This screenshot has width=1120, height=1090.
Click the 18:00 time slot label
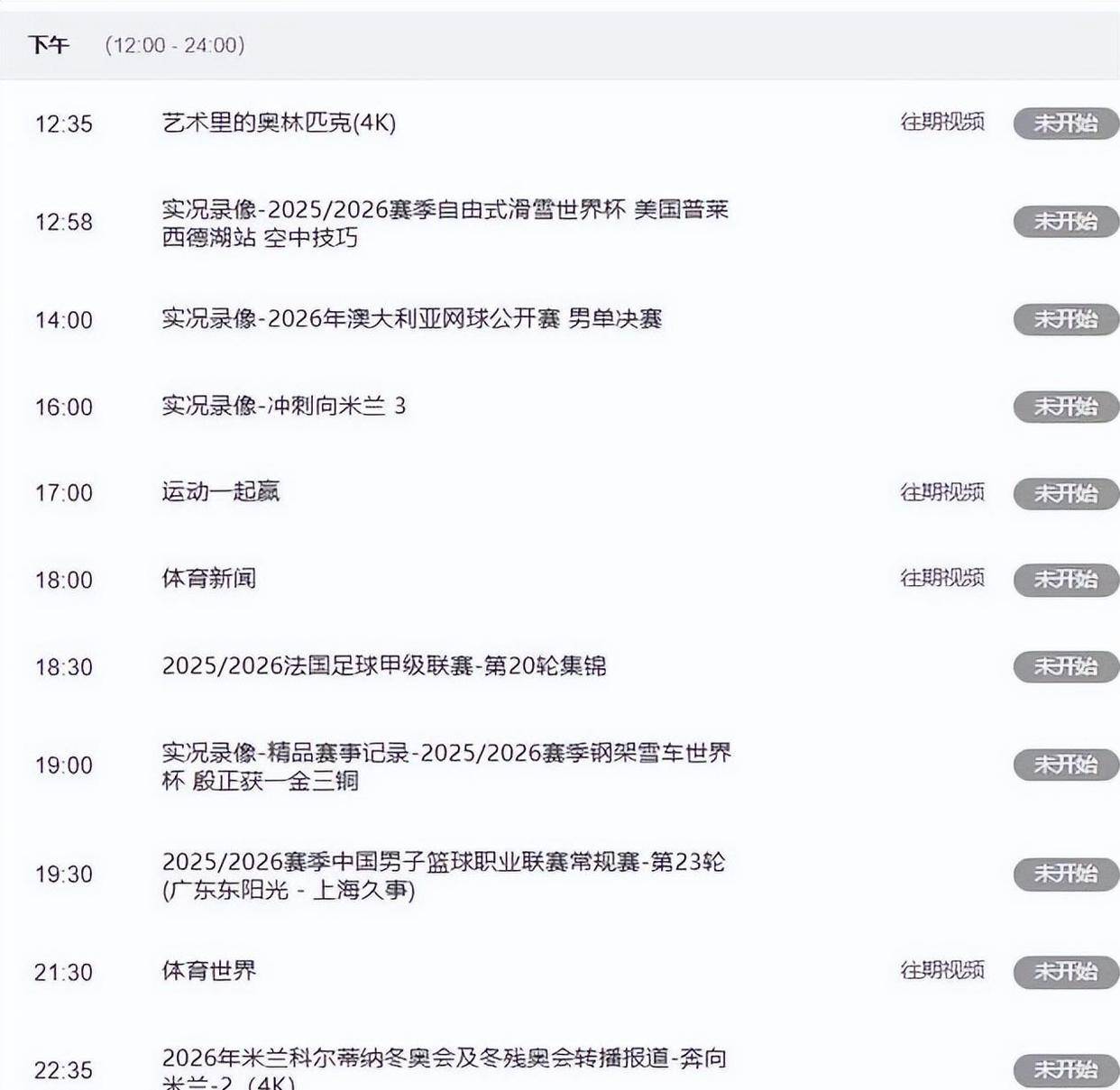pyautogui.click(x=62, y=581)
